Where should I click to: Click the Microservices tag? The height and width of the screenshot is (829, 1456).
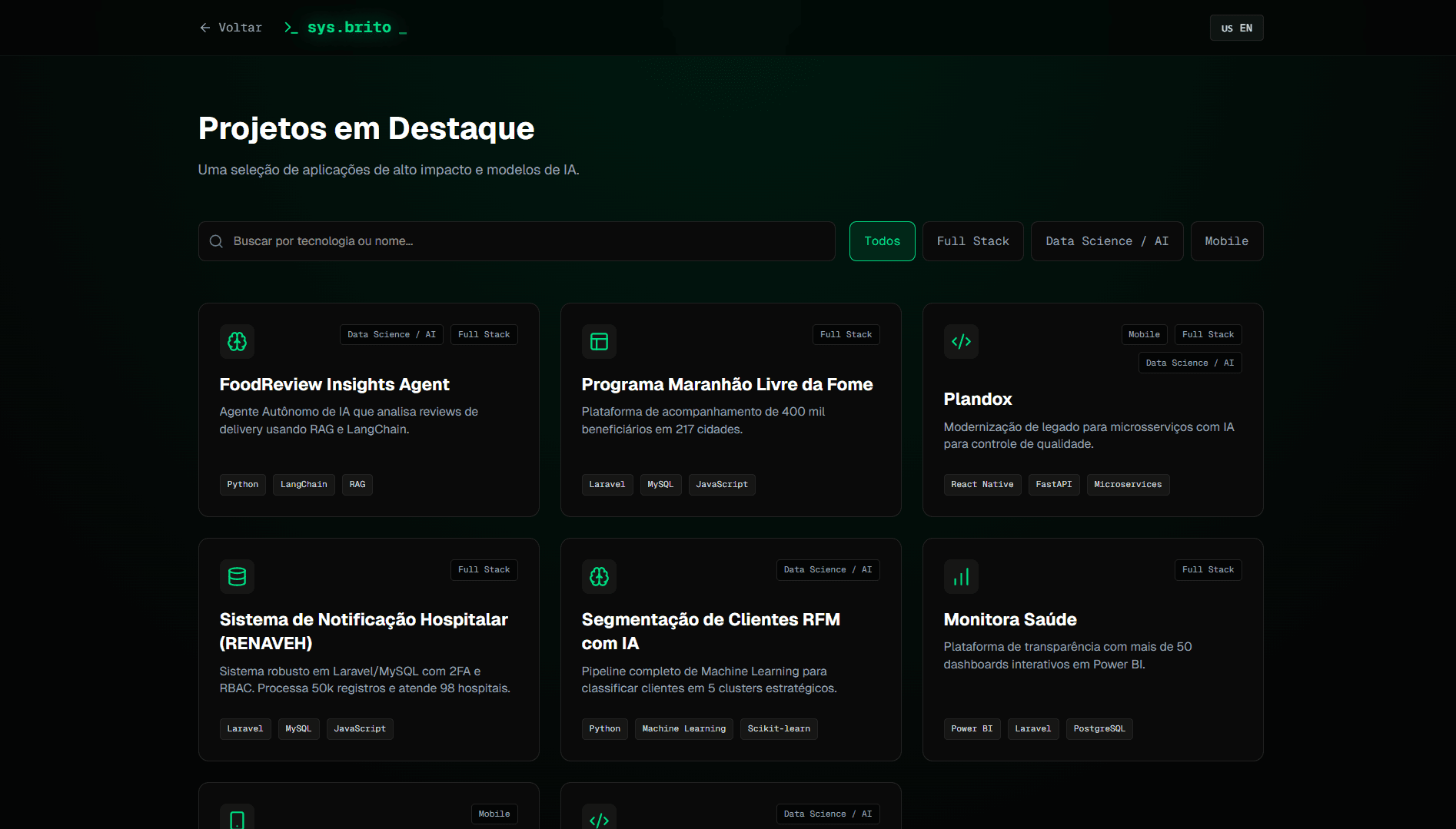coord(1128,484)
